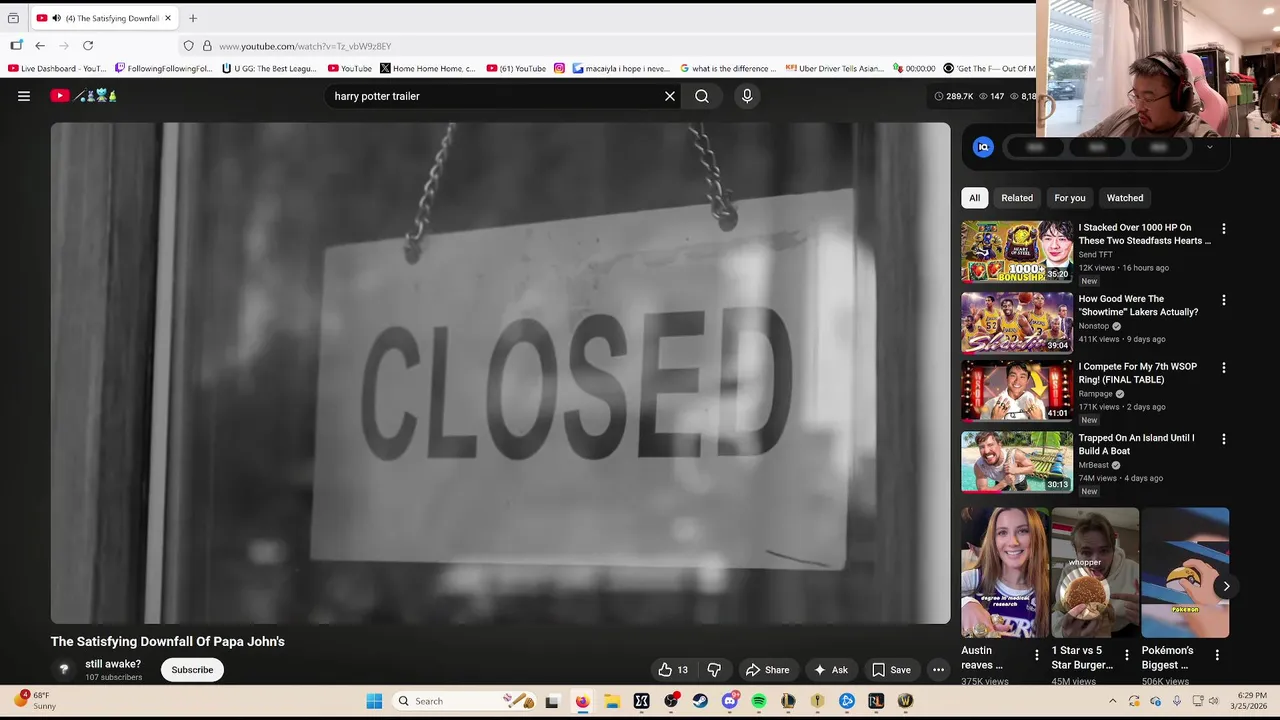Select the All filter chip

pyautogui.click(x=974, y=198)
